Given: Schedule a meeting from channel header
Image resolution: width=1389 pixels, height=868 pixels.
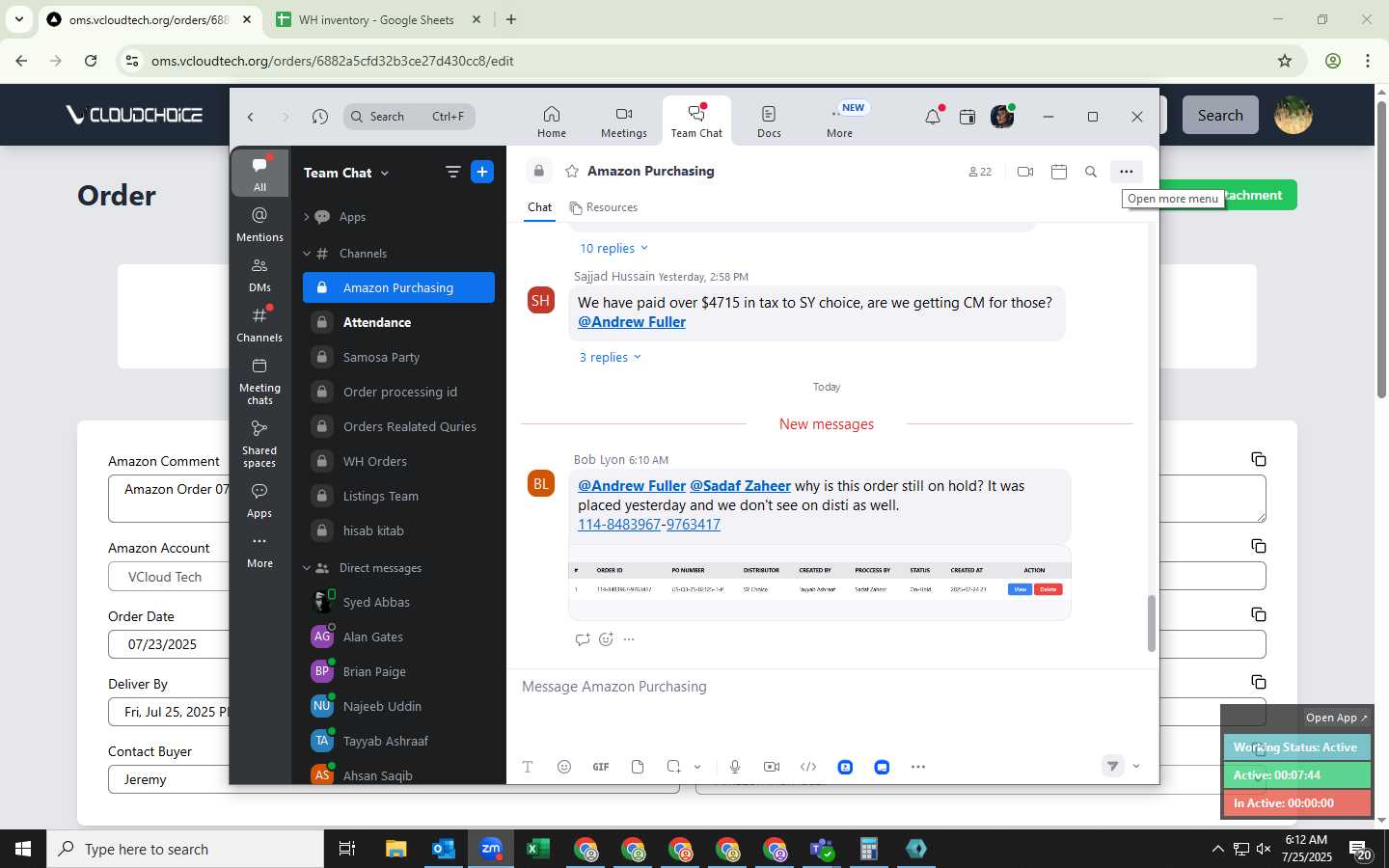Looking at the screenshot, I should (x=1059, y=172).
